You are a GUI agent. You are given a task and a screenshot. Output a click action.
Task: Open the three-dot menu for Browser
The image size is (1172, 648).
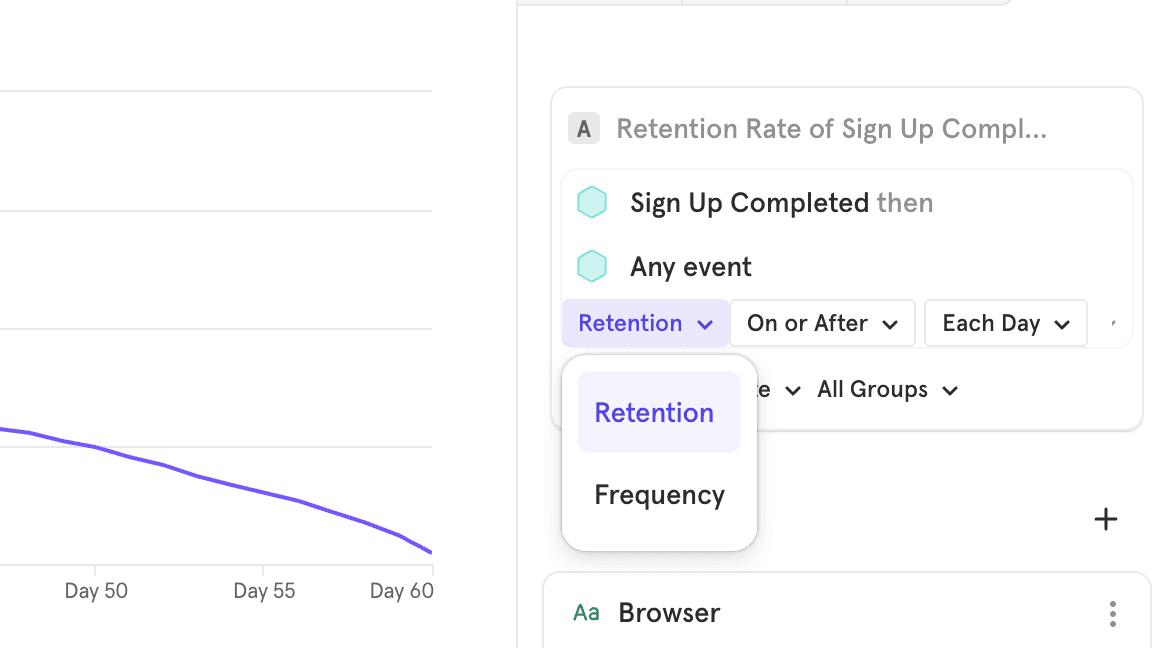click(x=1113, y=613)
